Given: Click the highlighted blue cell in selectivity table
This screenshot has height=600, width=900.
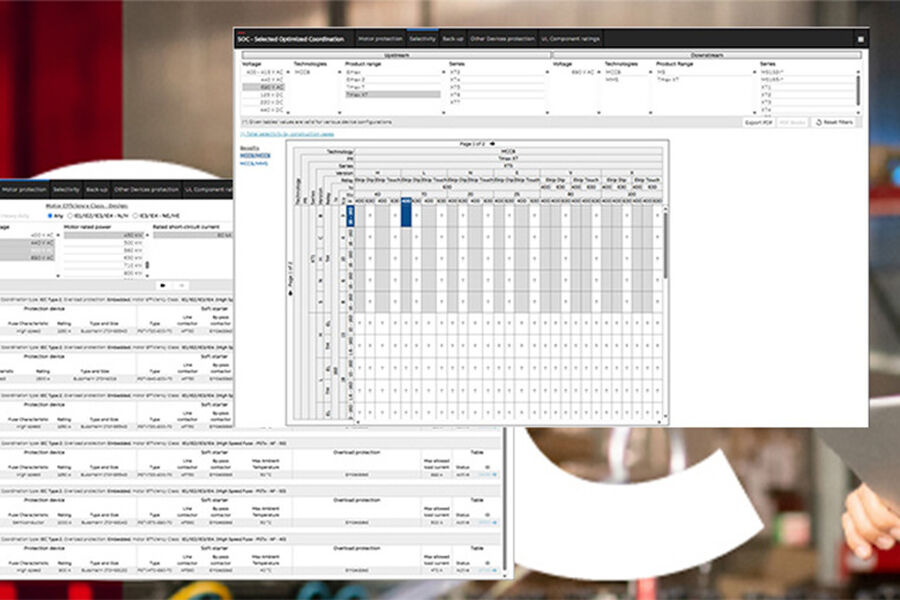Looking at the screenshot, I should (x=408, y=216).
